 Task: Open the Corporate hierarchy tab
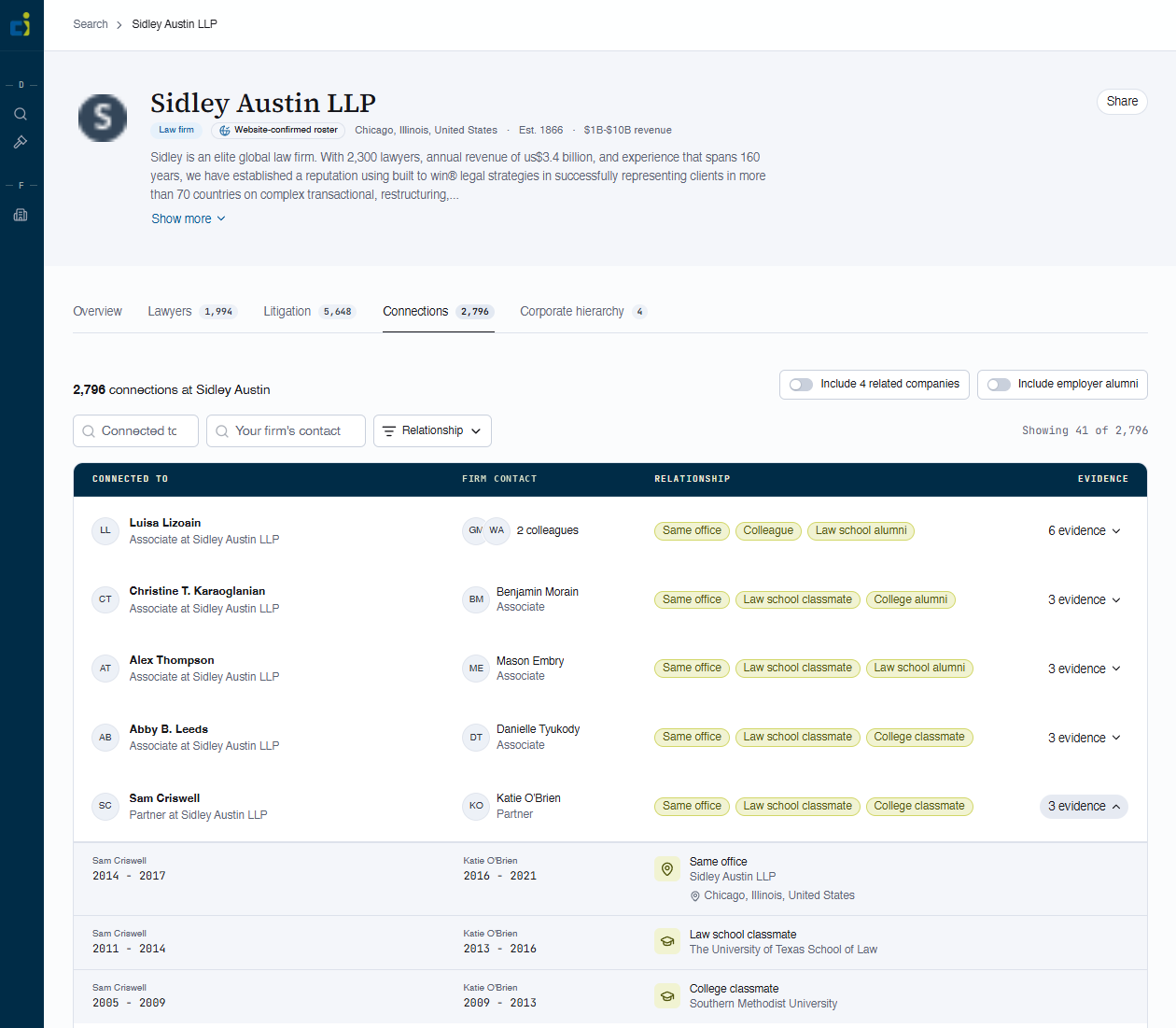[x=583, y=311]
